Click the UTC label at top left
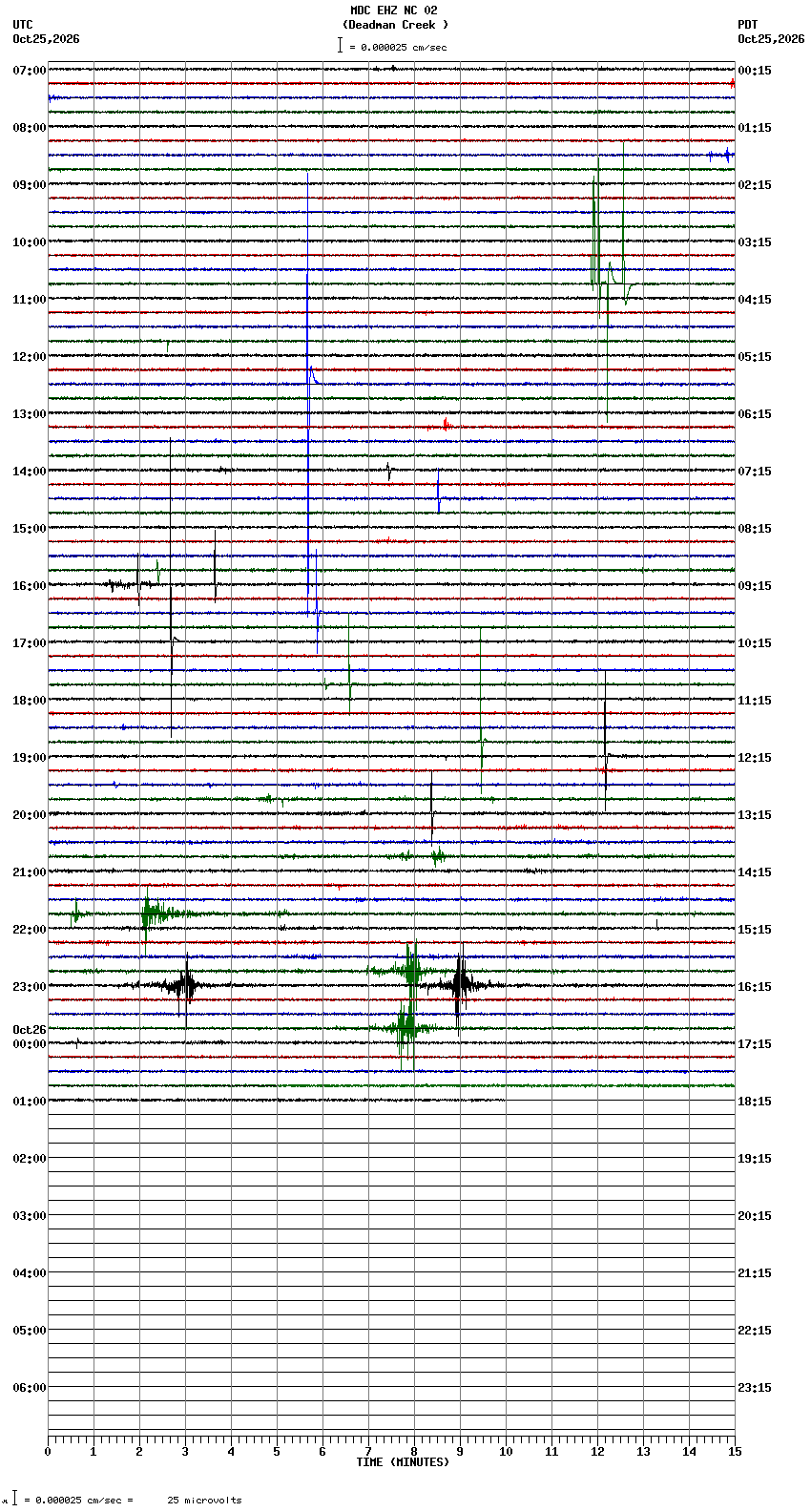Screen dimensions: 811x1512 coord(23,25)
